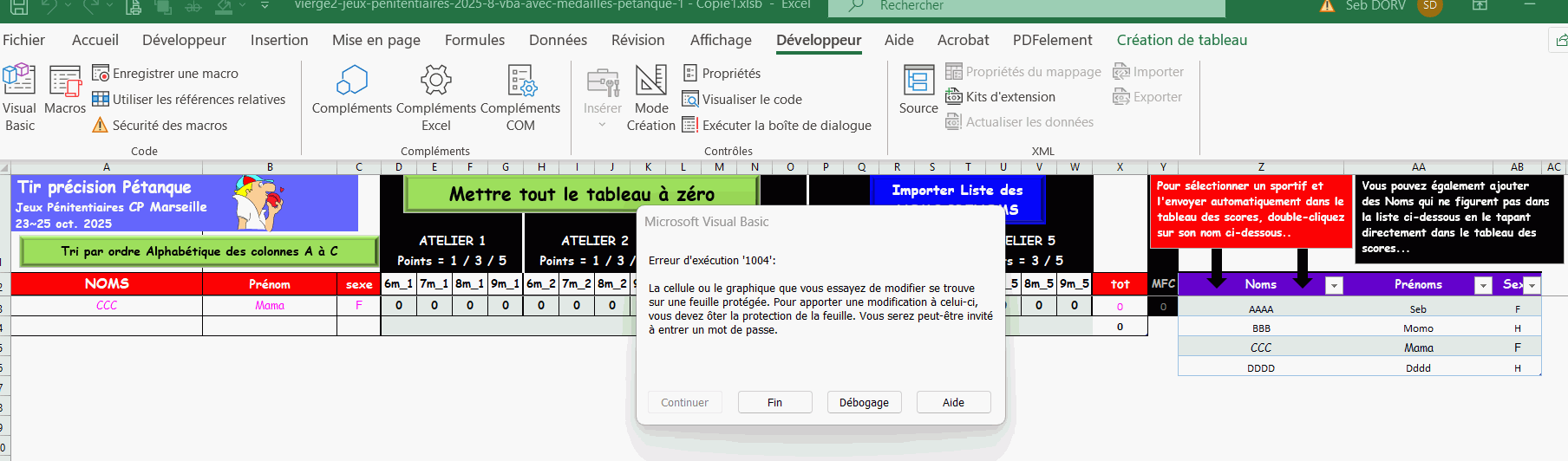Select Momo in the Prénoms list
1568x461 pixels.
[1418, 328]
